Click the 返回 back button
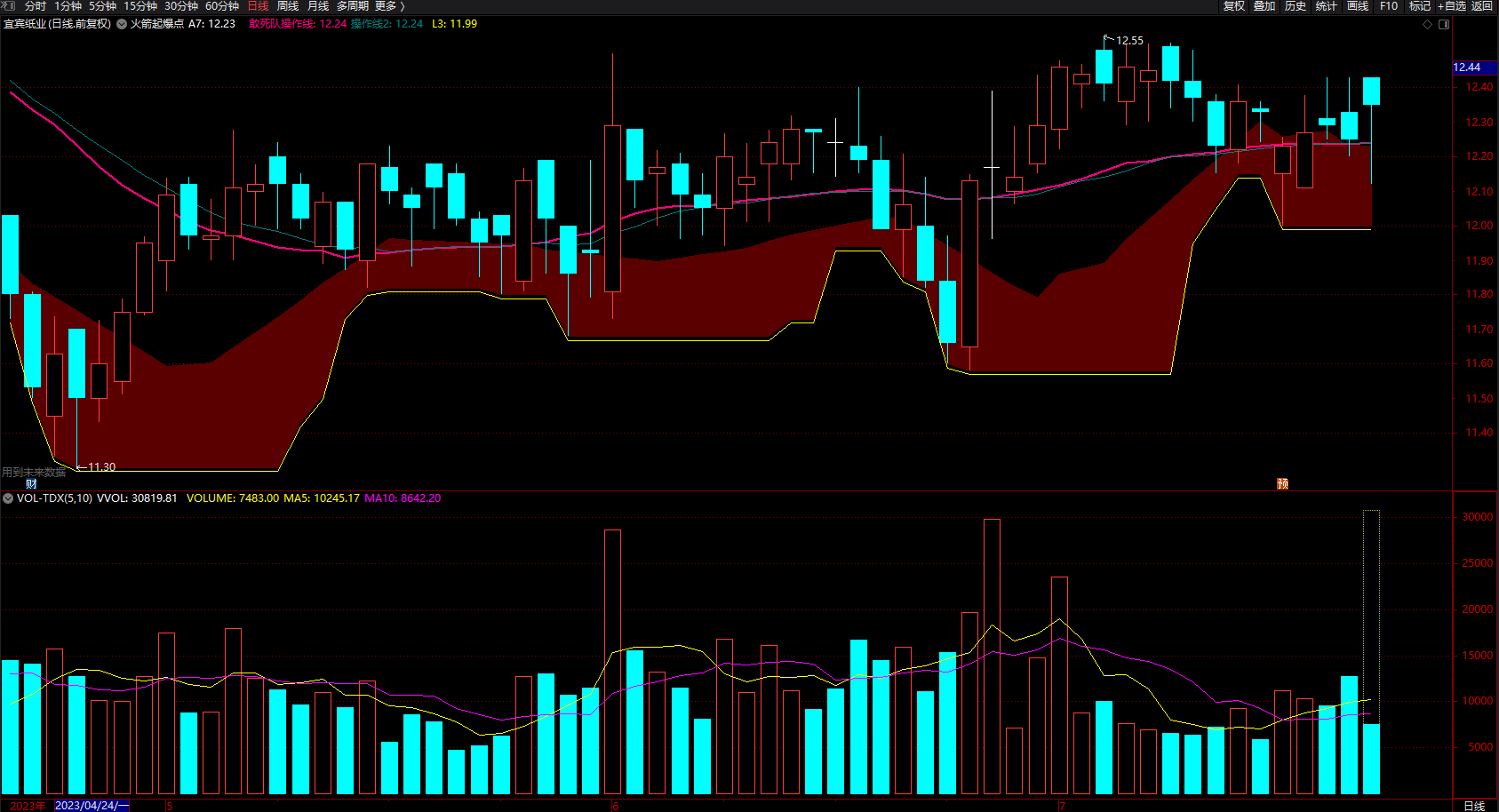Image resolution: width=1499 pixels, height=812 pixels. point(1482,6)
